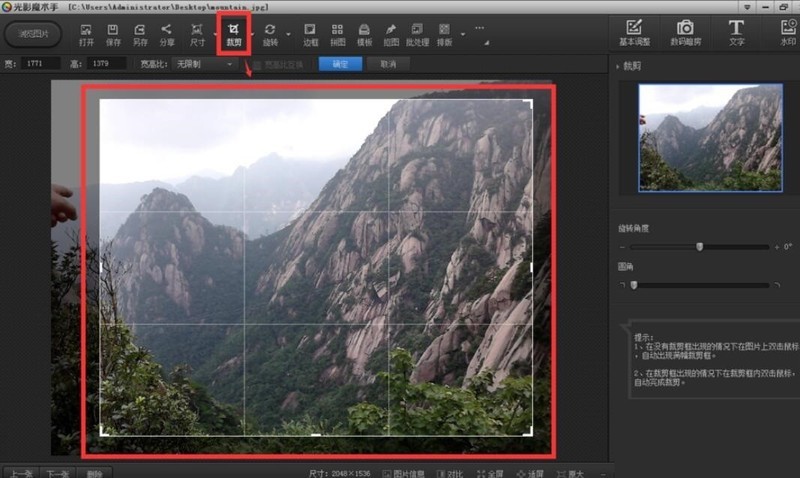Switch to the Digital Darkroom (数码暗房) tab
Image resolution: width=800 pixels, height=478 pixels.
point(684,33)
